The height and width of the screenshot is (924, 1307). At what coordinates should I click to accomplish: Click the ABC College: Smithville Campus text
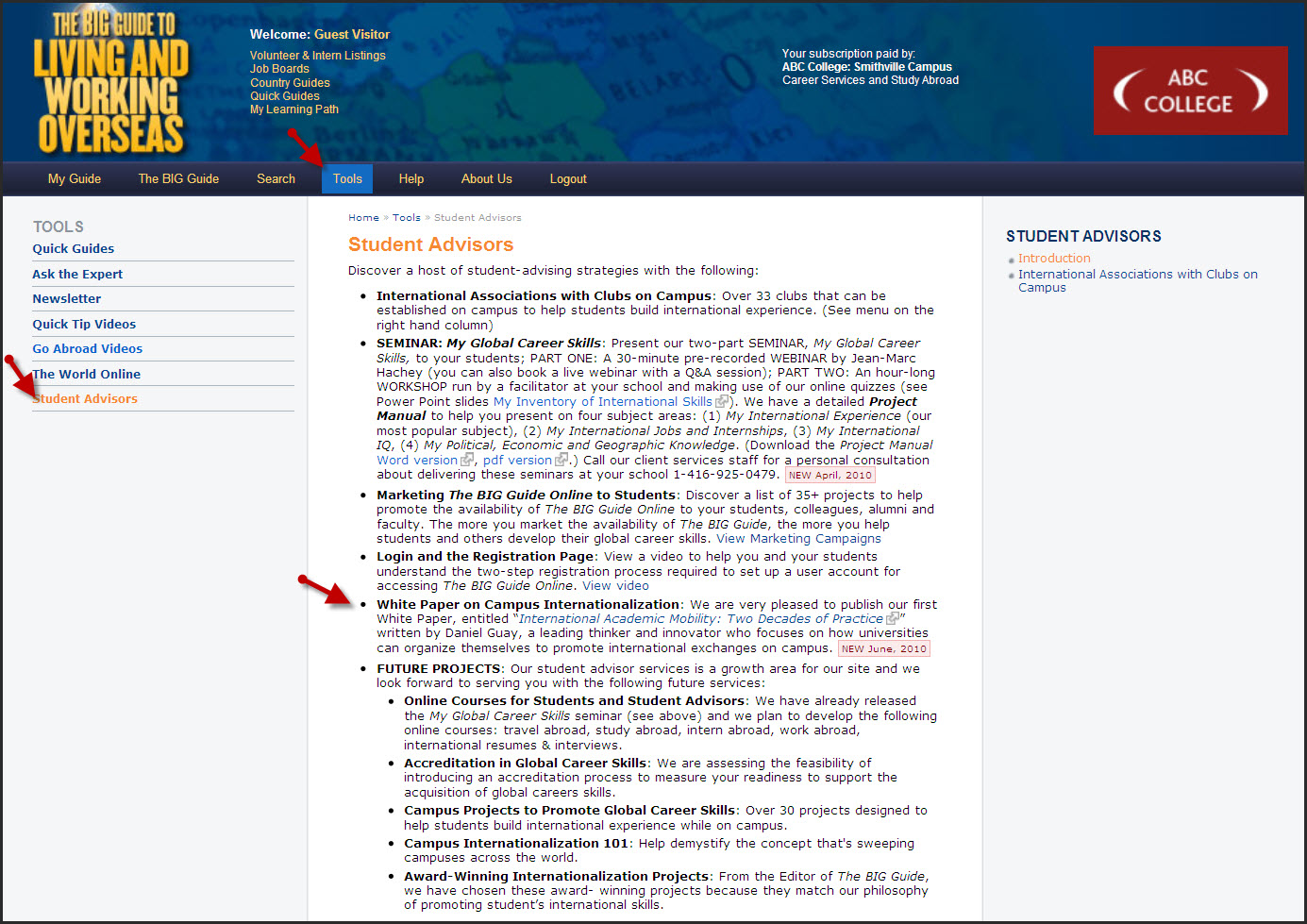867,67
